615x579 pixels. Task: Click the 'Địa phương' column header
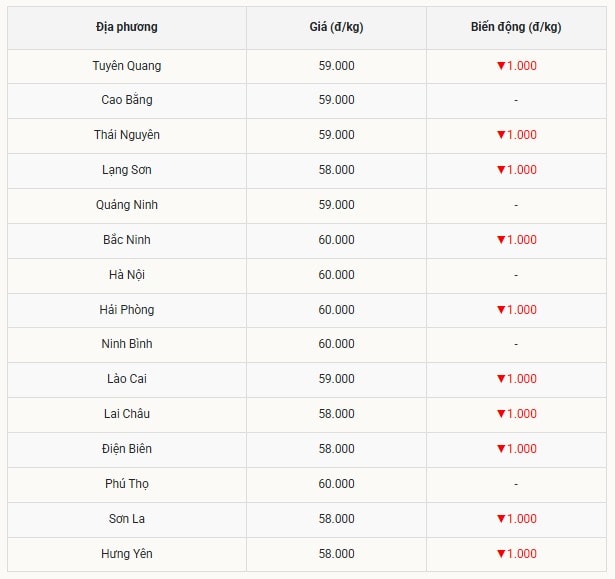[127, 27]
